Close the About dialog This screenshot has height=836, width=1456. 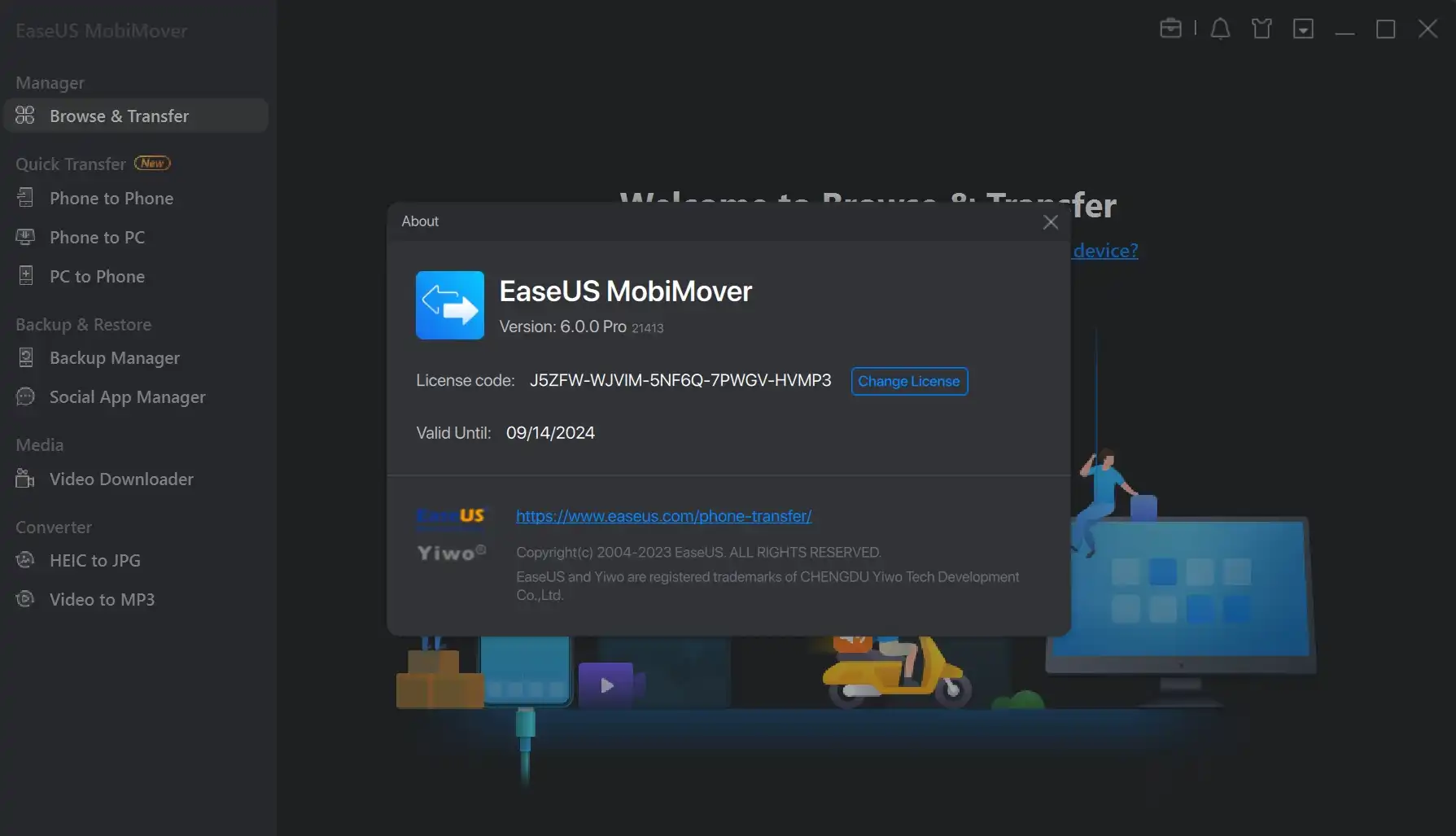1051,222
